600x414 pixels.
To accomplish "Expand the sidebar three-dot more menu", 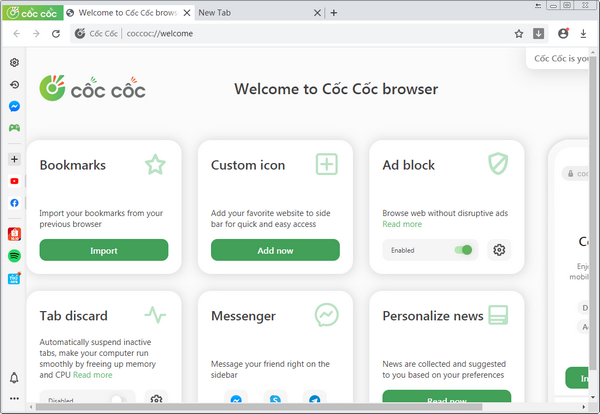I will click(14, 400).
